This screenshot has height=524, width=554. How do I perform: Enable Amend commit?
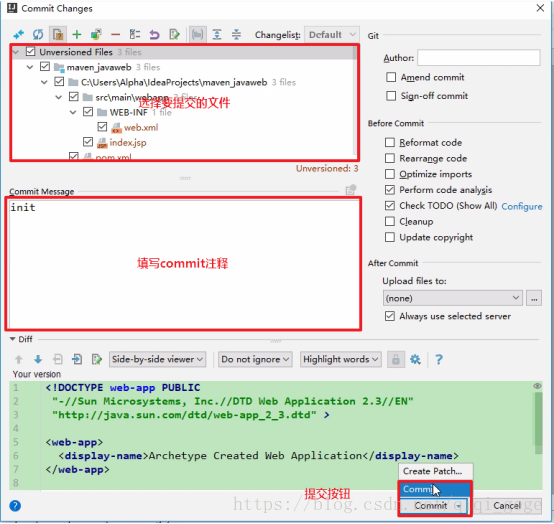pos(391,77)
